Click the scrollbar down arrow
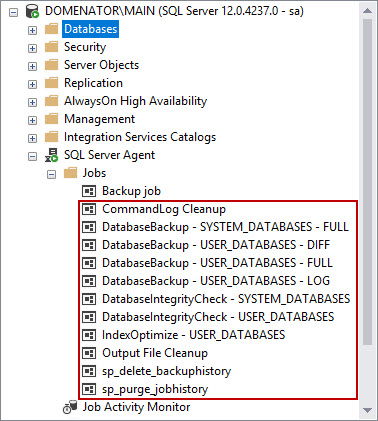 click(367, 410)
